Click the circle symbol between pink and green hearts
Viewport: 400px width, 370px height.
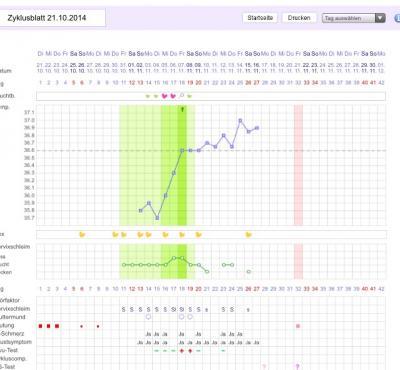tap(182, 95)
